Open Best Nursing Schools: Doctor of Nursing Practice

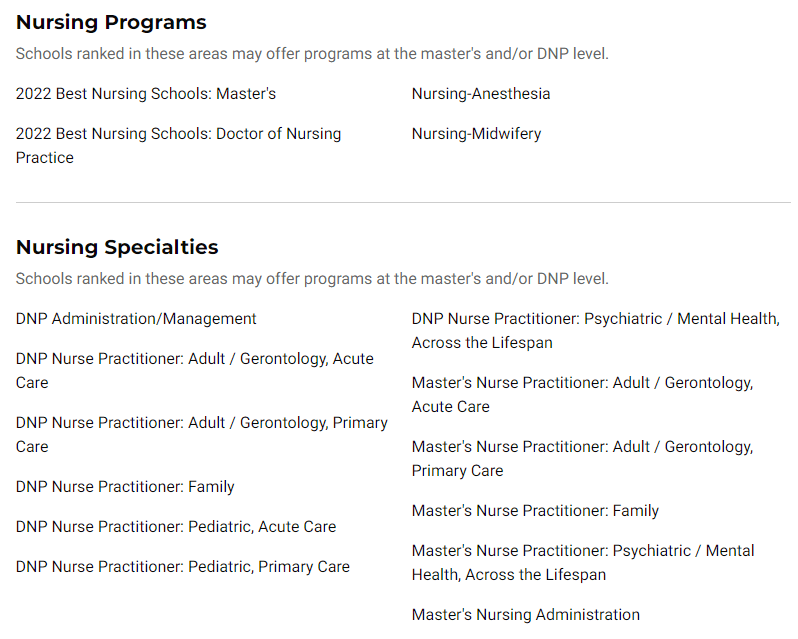coord(178,146)
